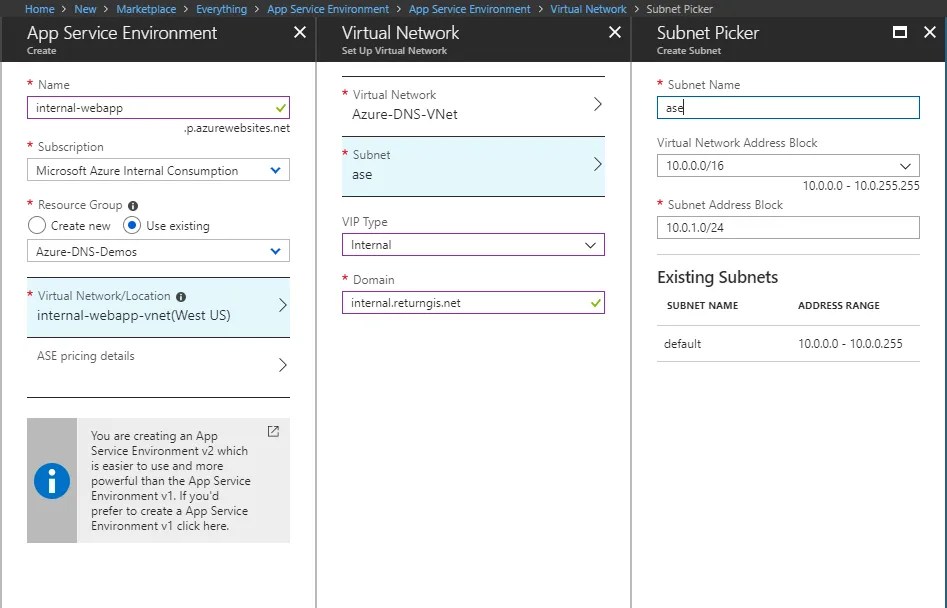Click the green checkmark in Domain field
The image size is (947, 608).
[x=595, y=303]
